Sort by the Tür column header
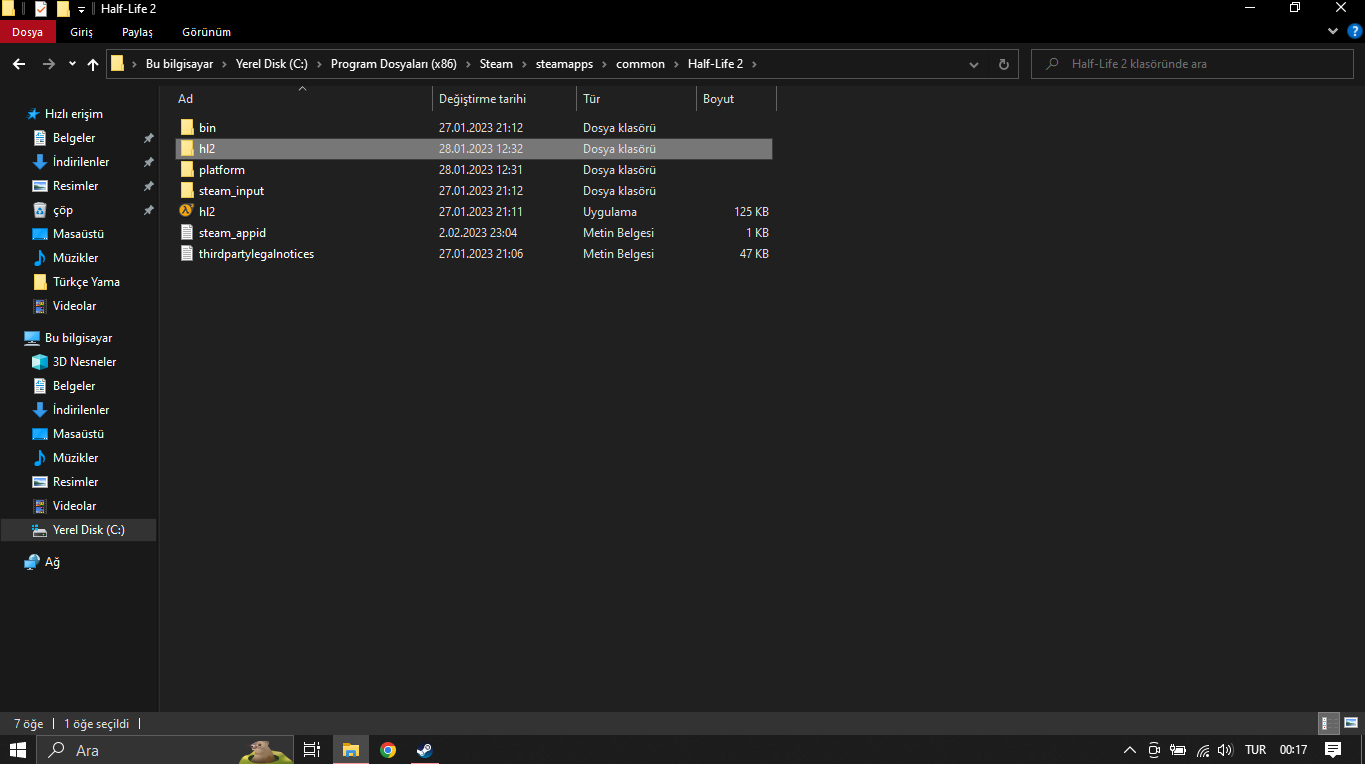The width and height of the screenshot is (1365, 764). point(636,99)
